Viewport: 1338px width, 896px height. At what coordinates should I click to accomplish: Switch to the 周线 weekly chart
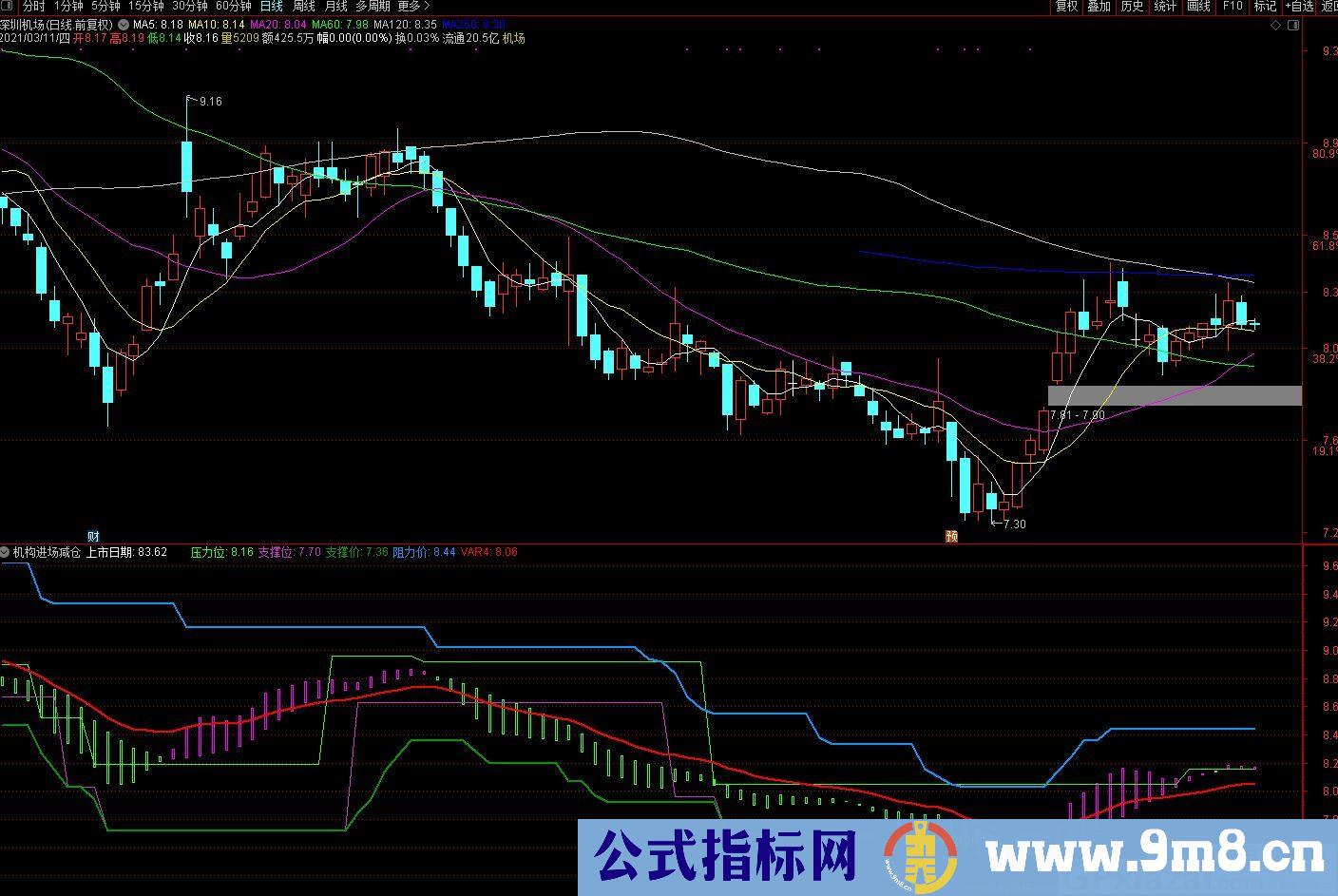coord(304,6)
